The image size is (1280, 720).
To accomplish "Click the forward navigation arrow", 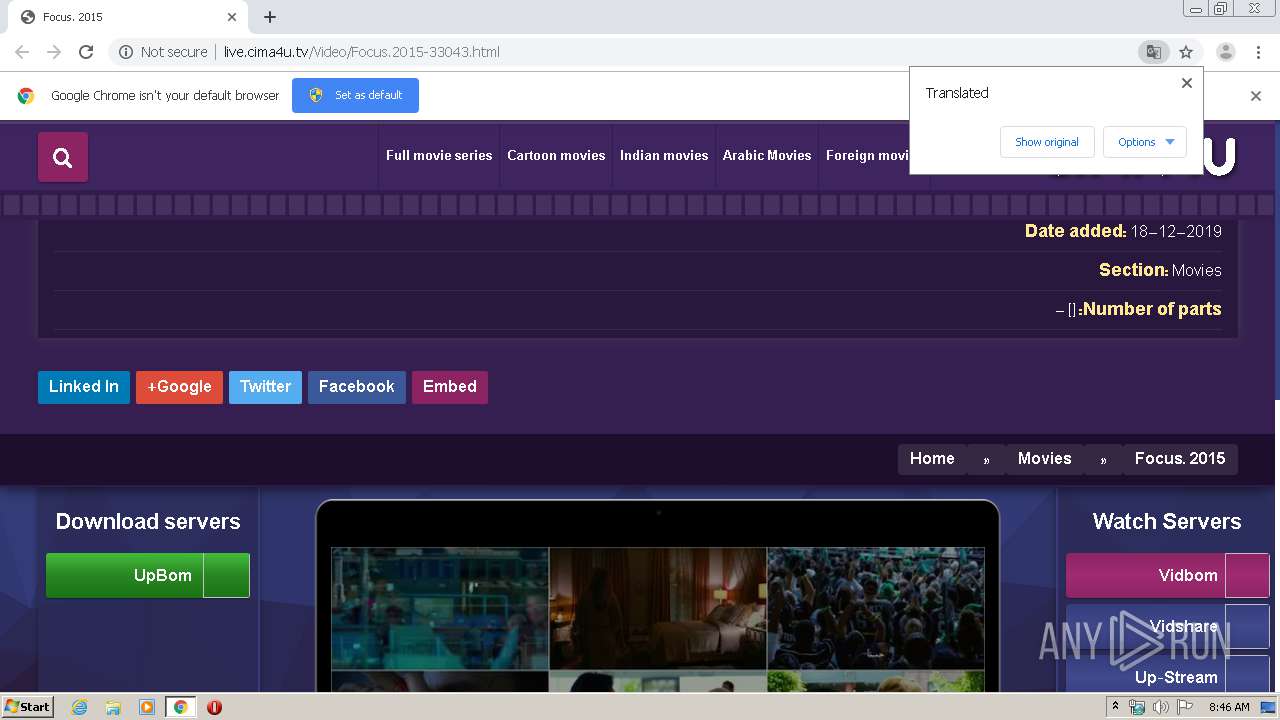I will click(54, 52).
